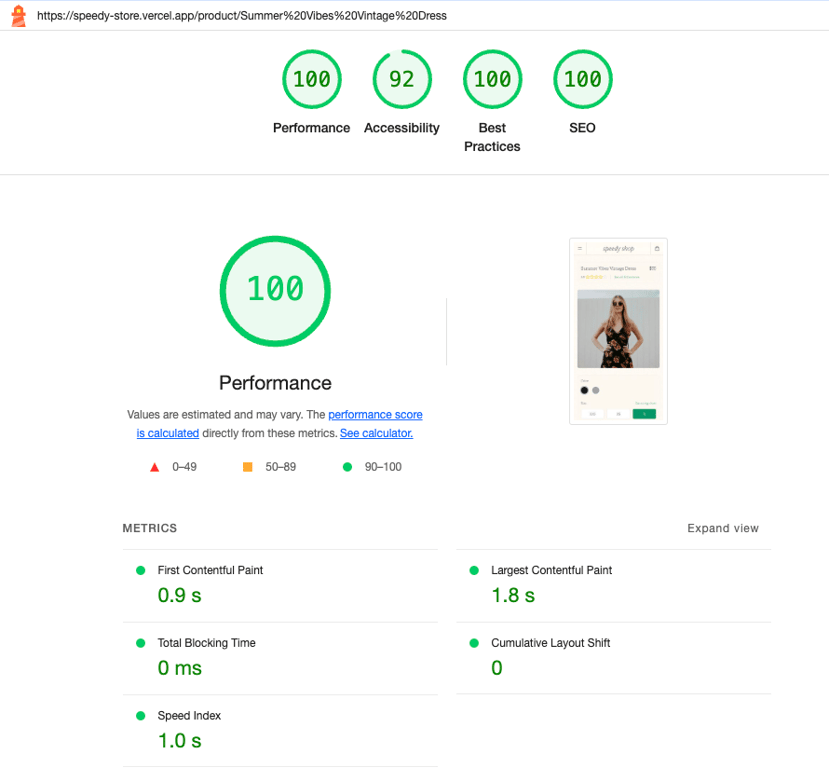Click the report URL at the top
Screen dimensions: 829x768
point(242,16)
